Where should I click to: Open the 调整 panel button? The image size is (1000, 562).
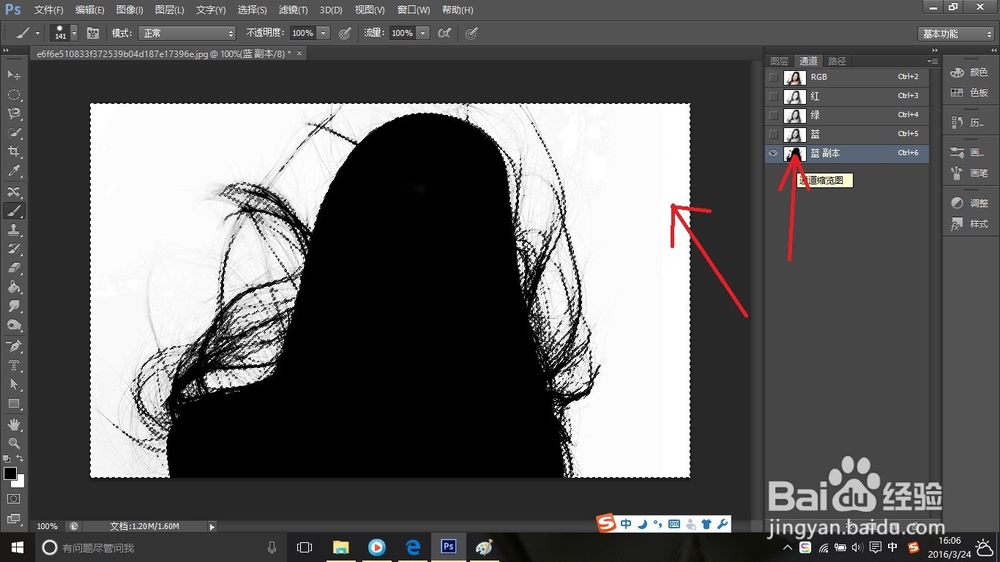click(969, 203)
